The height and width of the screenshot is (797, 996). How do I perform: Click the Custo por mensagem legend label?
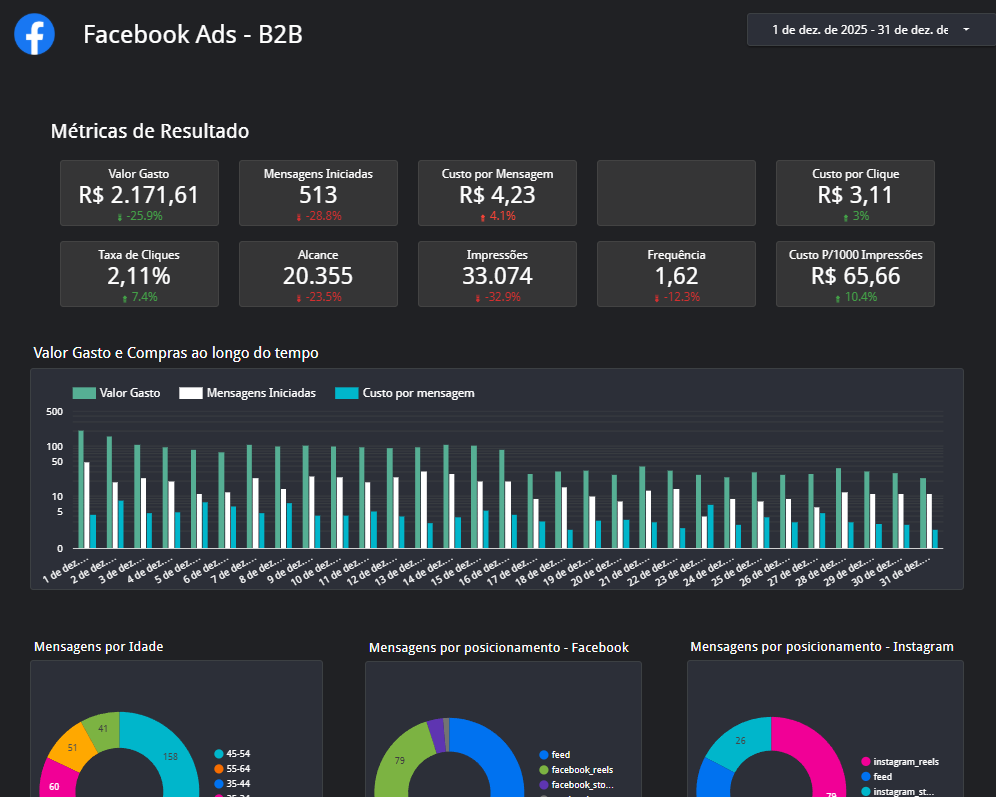tap(419, 393)
